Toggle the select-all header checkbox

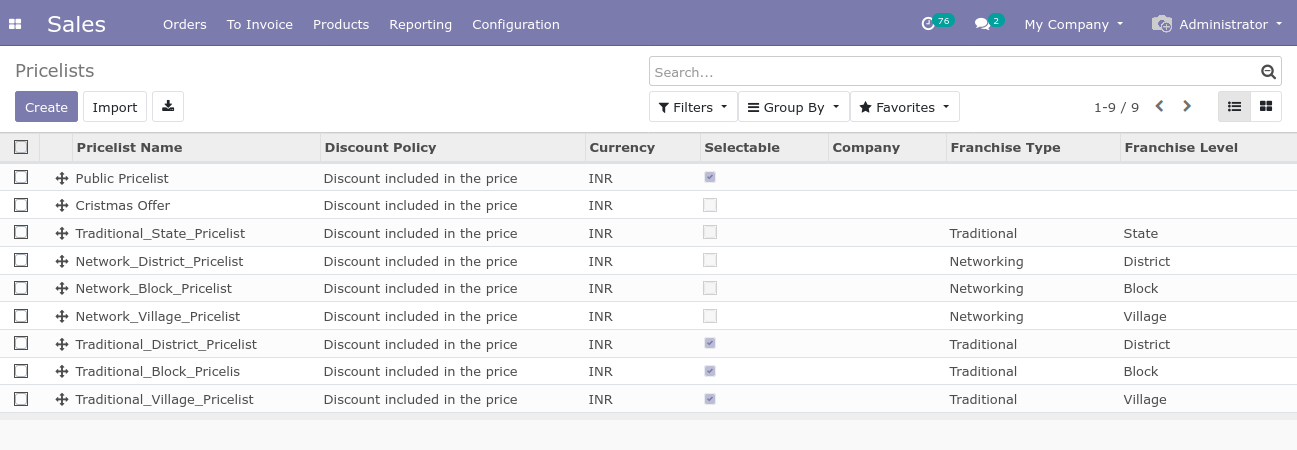pyautogui.click(x=21, y=148)
